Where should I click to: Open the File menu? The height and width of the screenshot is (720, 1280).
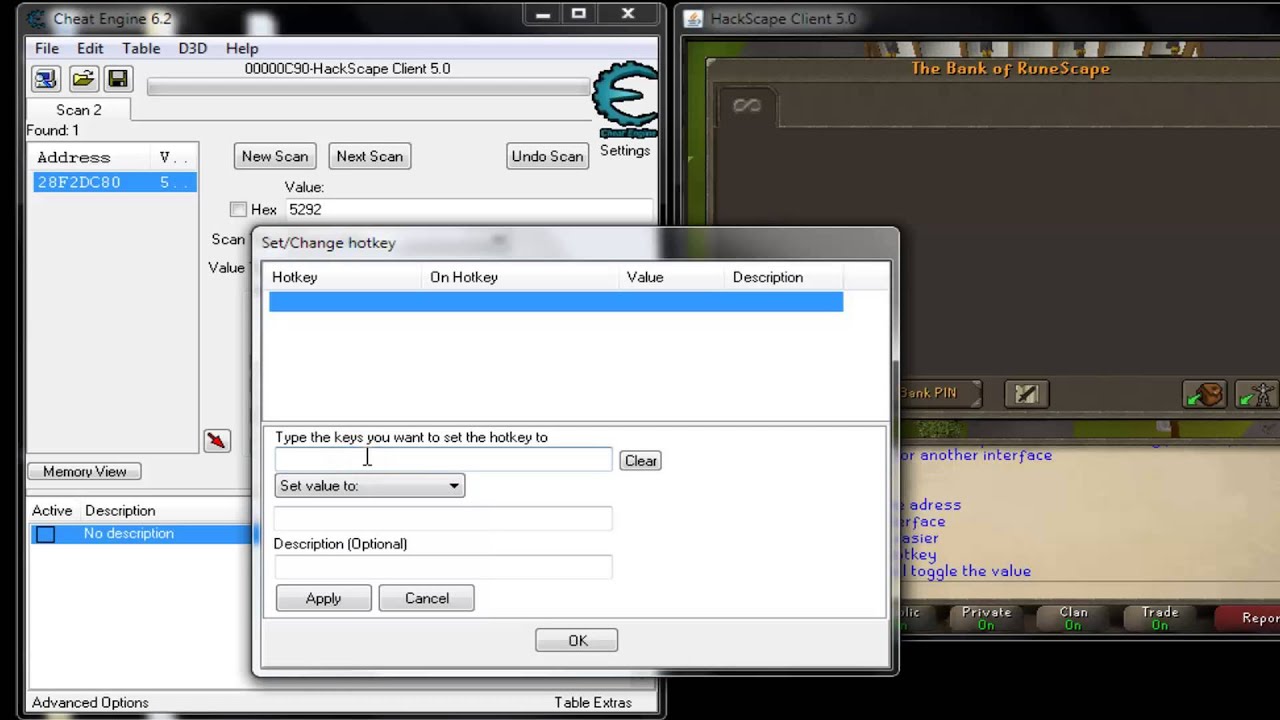47,48
